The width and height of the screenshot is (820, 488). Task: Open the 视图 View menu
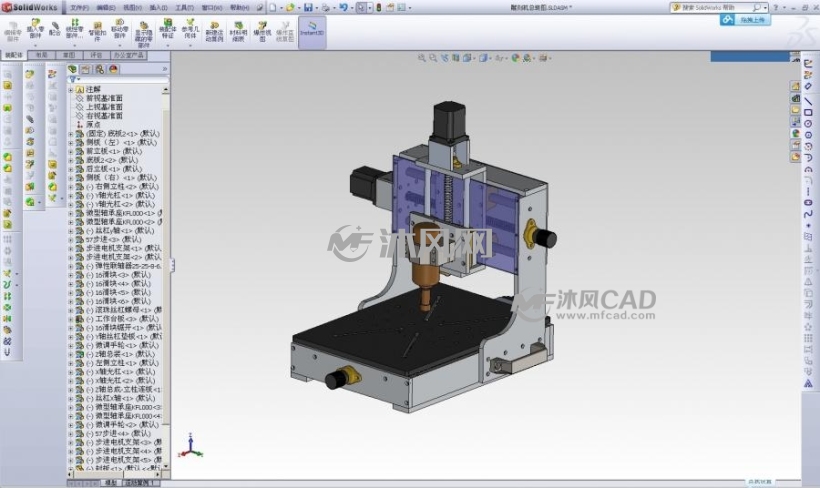coord(132,8)
